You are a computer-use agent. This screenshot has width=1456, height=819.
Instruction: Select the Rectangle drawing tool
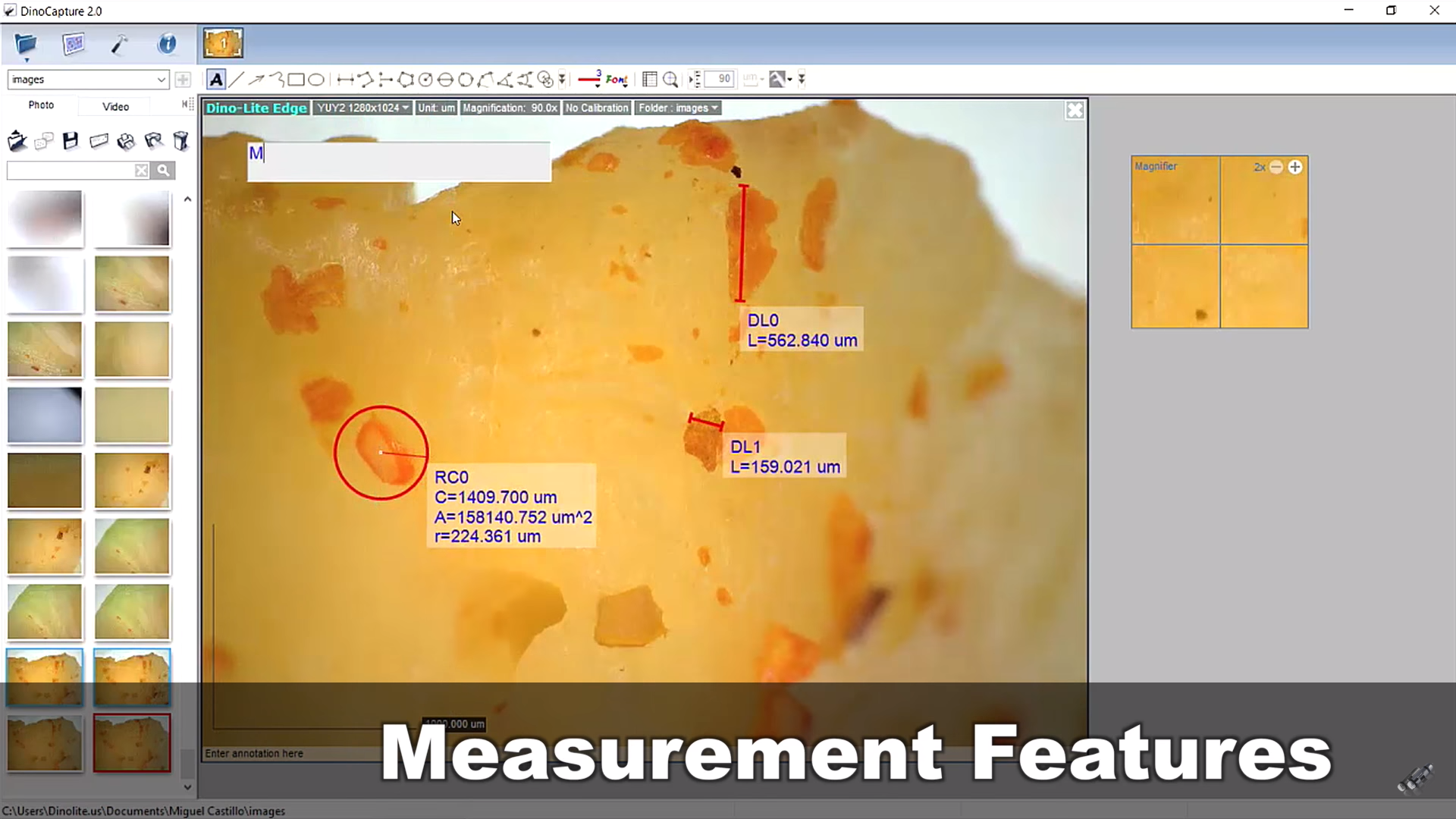[x=297, y=79]
